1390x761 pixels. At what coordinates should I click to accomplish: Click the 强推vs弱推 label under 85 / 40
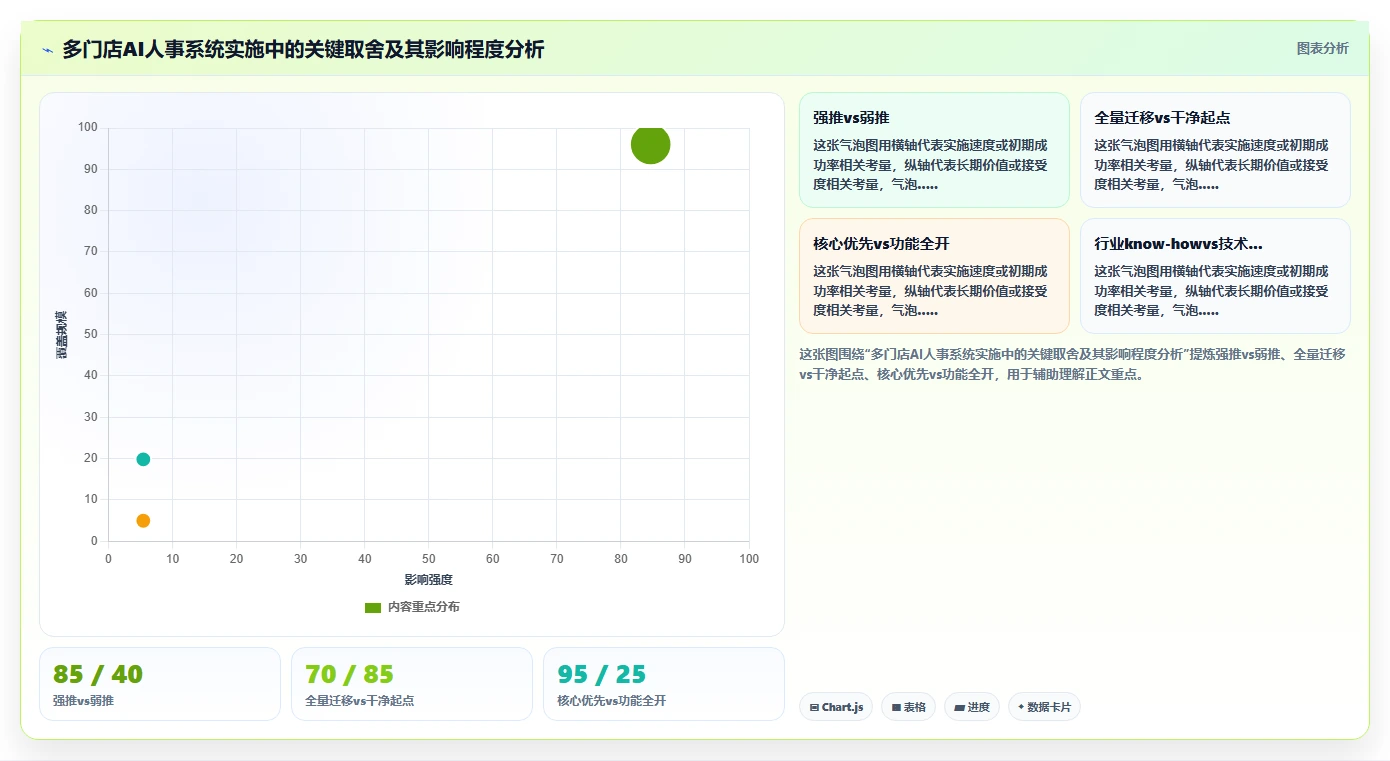[x=83, y=701]
